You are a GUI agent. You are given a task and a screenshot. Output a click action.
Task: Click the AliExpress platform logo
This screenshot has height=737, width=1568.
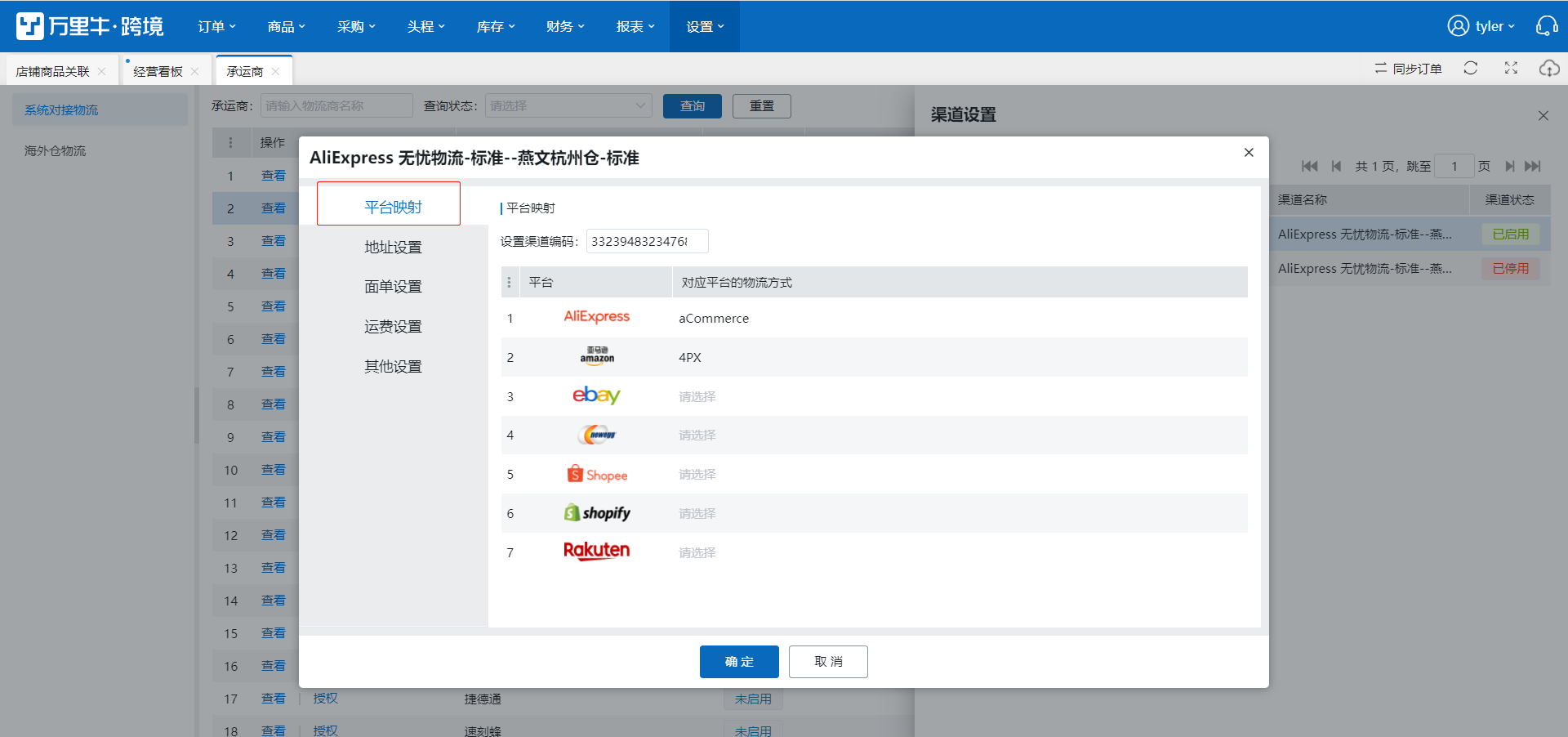point(597,317)
